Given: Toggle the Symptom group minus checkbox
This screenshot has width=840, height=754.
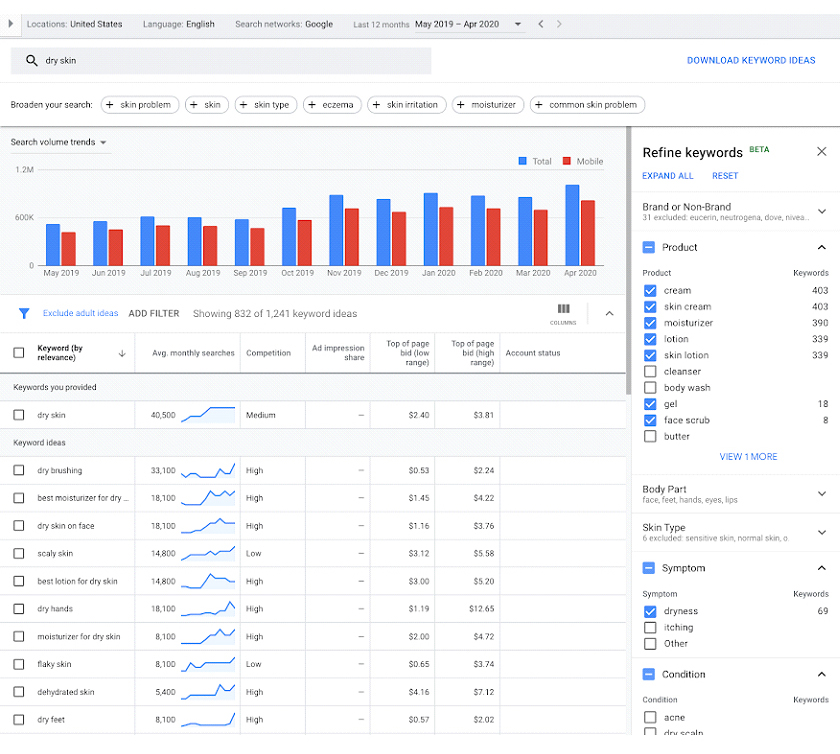Looking at the screenshot, I should 648,568.
